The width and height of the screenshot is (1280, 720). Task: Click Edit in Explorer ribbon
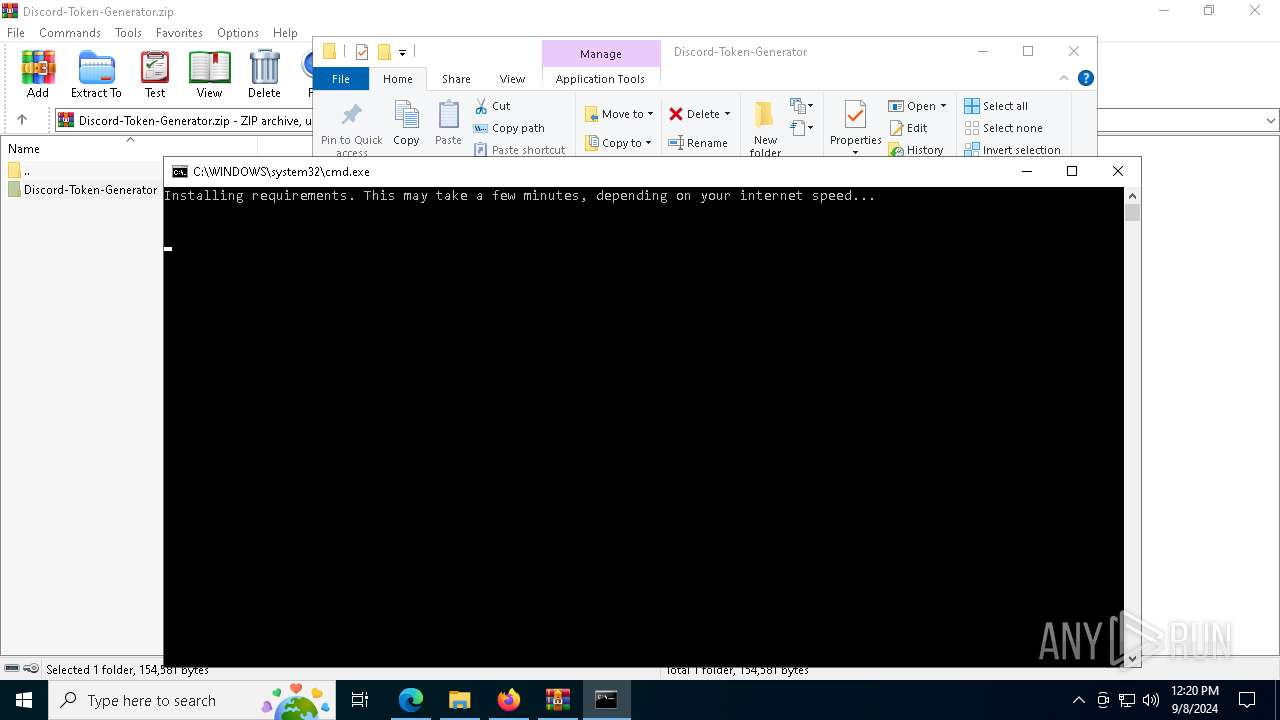point(908,128)
